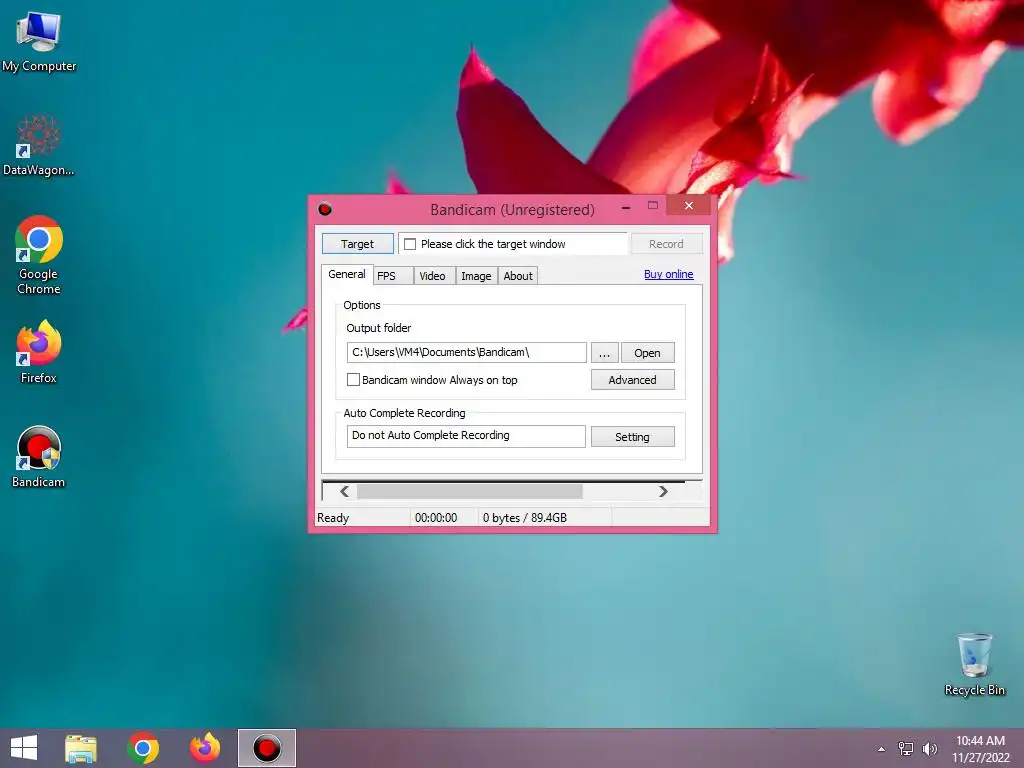Open network status tray icon

906,748
